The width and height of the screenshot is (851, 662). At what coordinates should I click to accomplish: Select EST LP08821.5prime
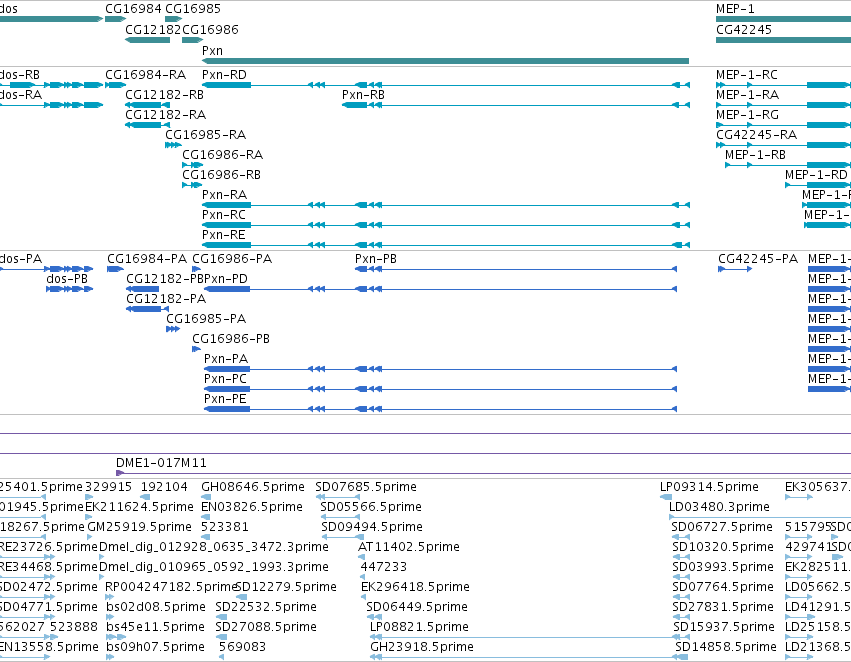[x=529, y=638]
